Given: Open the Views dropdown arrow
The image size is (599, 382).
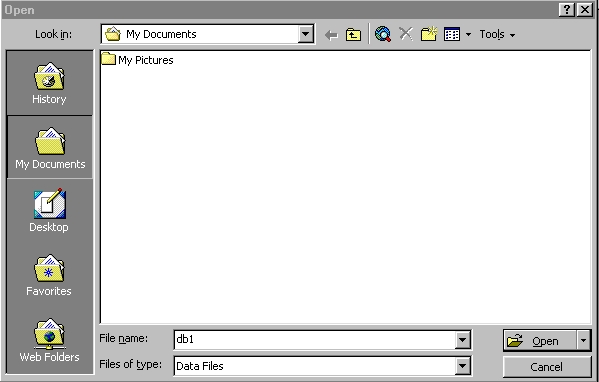Looking at the screenshot, I should (468, 35).
